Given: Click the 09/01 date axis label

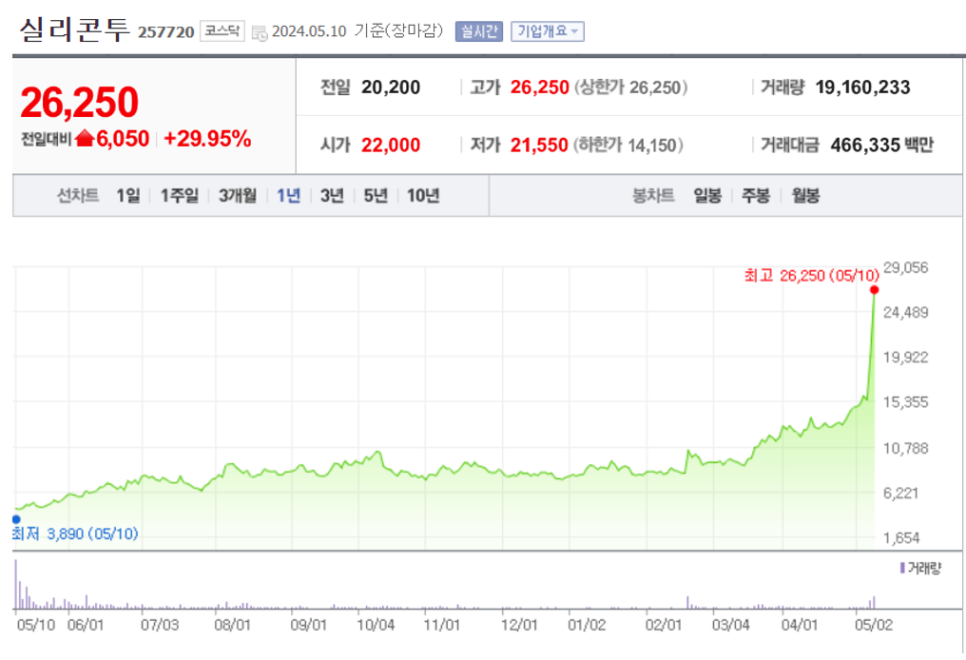Looking at the screenshot, I should [x=308, y=625].
